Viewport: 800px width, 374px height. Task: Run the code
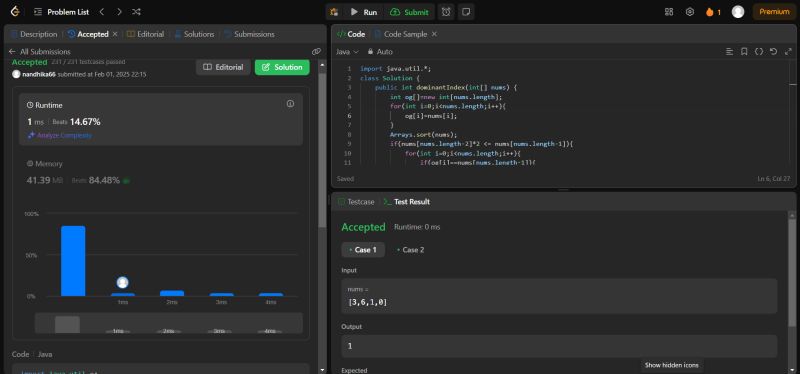(364, 12)
